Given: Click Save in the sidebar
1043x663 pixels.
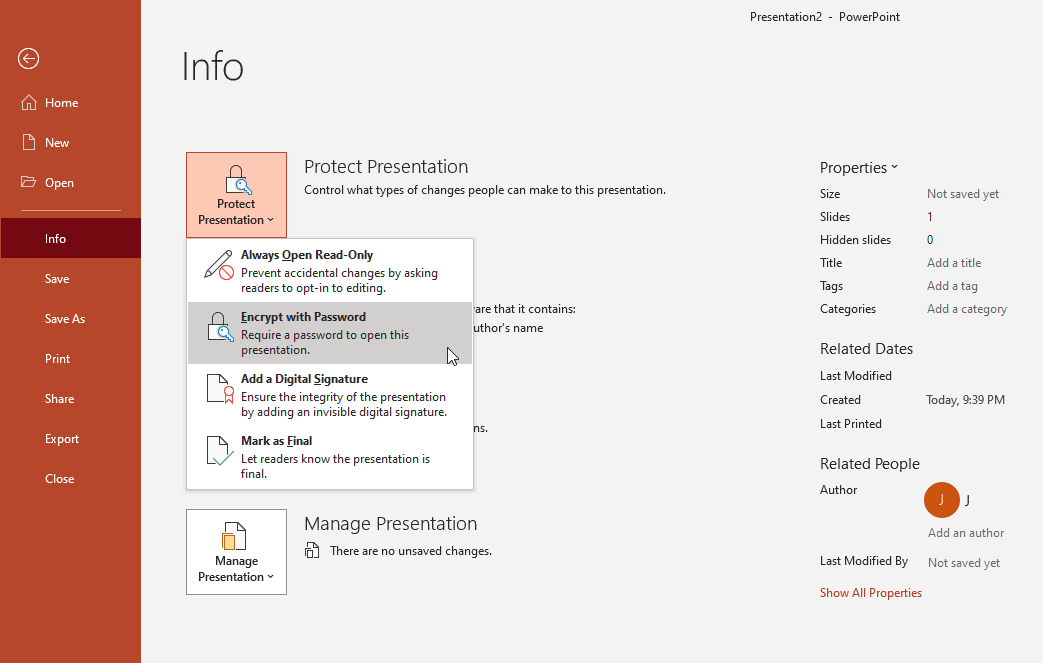Looking at the screenshot, I should 71,279.
